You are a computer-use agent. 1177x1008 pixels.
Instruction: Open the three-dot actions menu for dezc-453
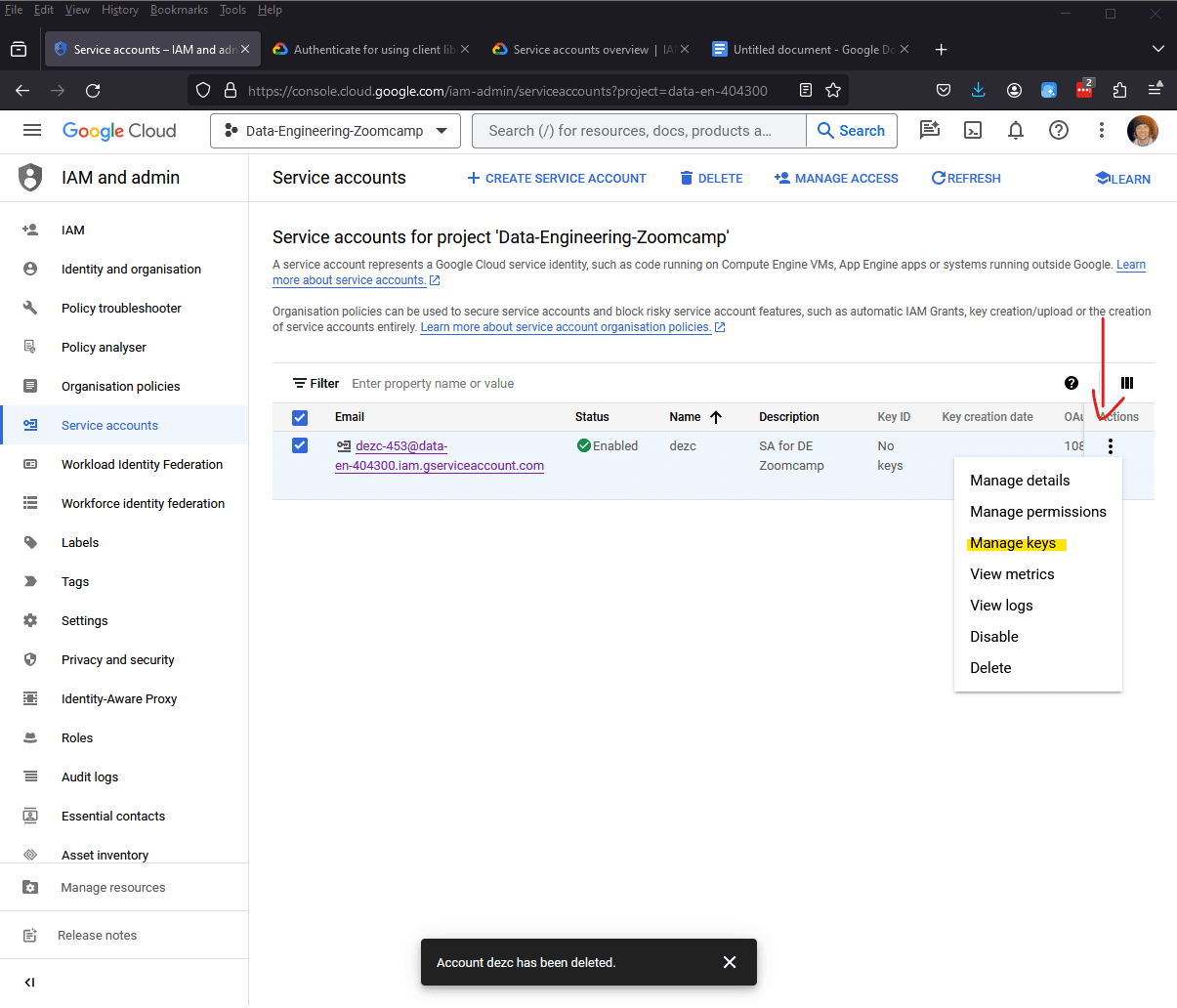click(x=1111, y=446)
